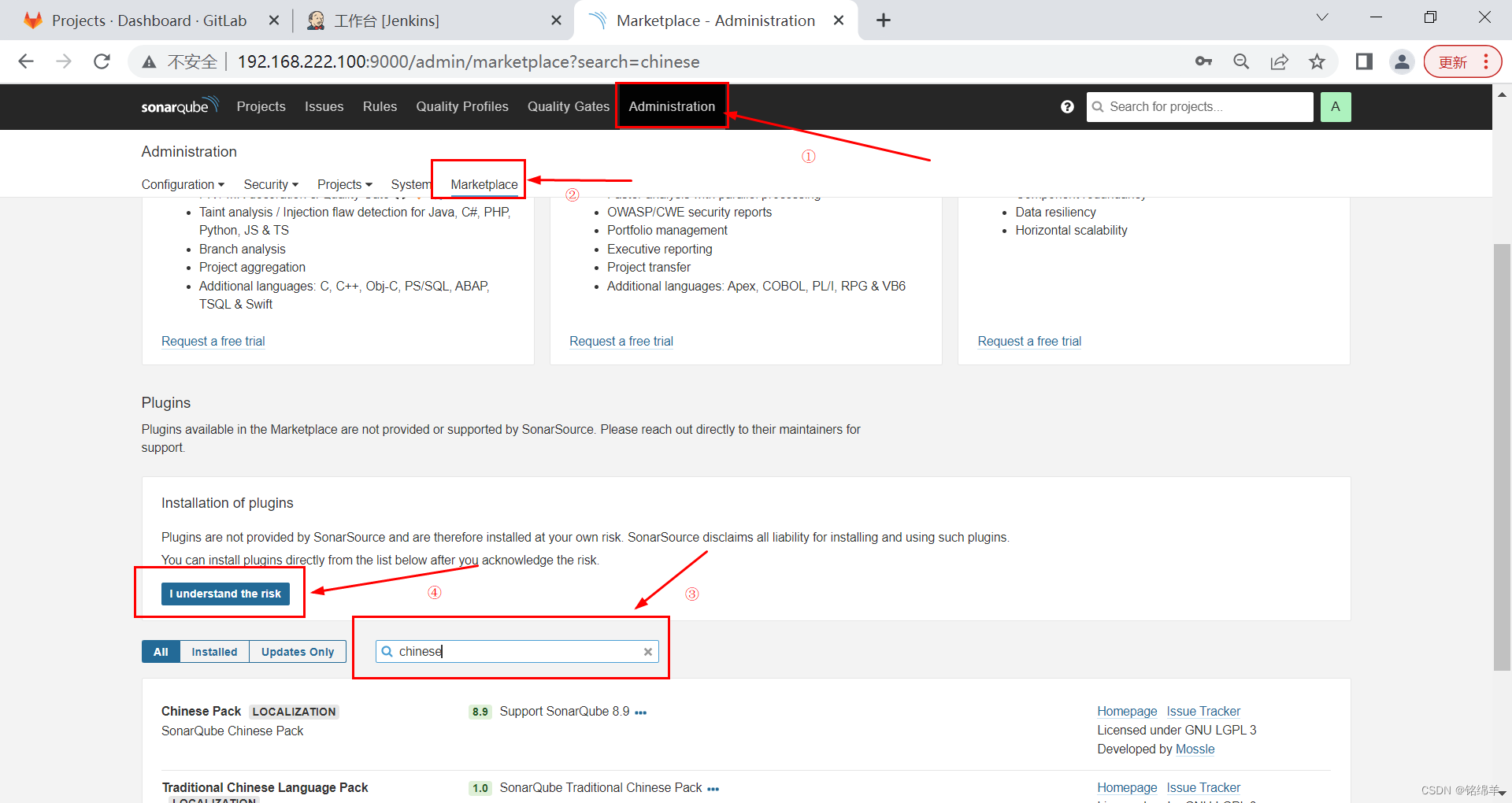Screen dimensions: 1512x803
Task: Open Chrome three-dot menu
Action: pyautogui.click(x=1486, y=61)
